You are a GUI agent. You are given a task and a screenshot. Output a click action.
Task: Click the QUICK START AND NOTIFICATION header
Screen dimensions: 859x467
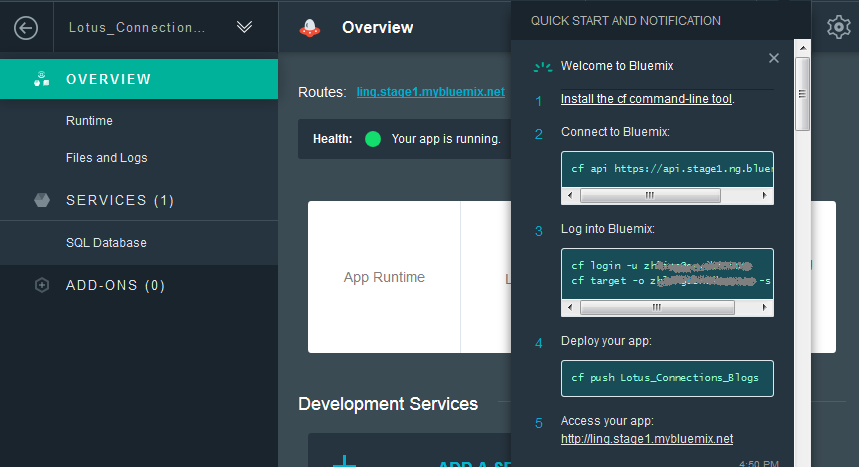(x=626, y=21)
